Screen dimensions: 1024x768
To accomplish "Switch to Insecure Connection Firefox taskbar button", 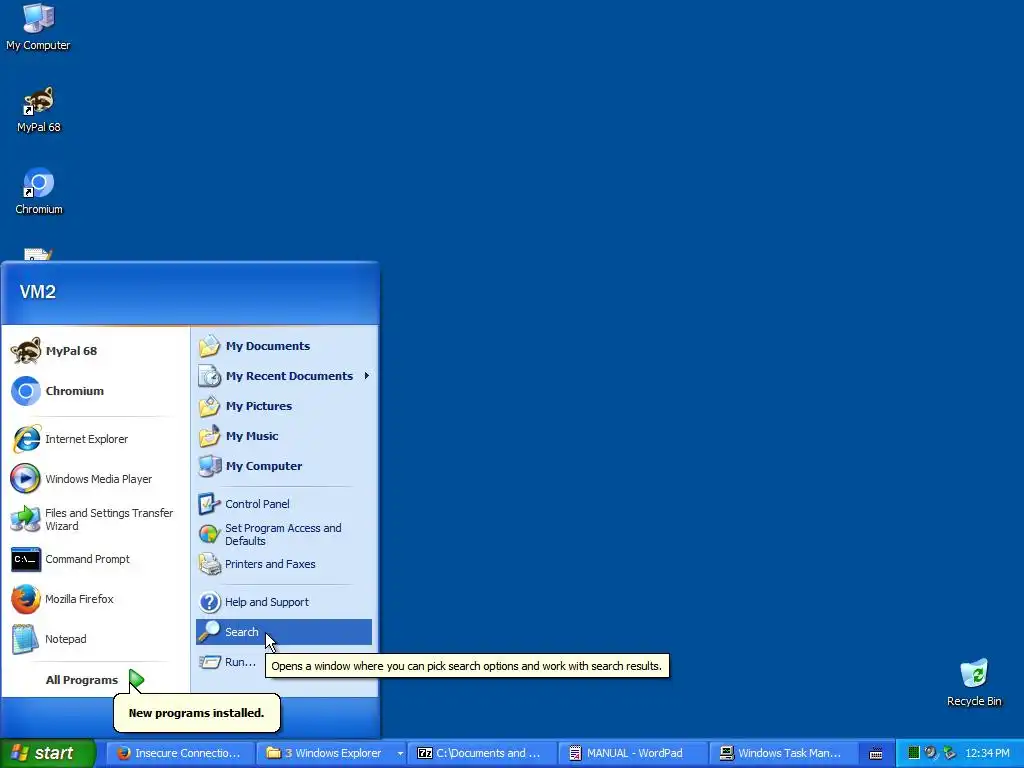I will pos(180,753).
